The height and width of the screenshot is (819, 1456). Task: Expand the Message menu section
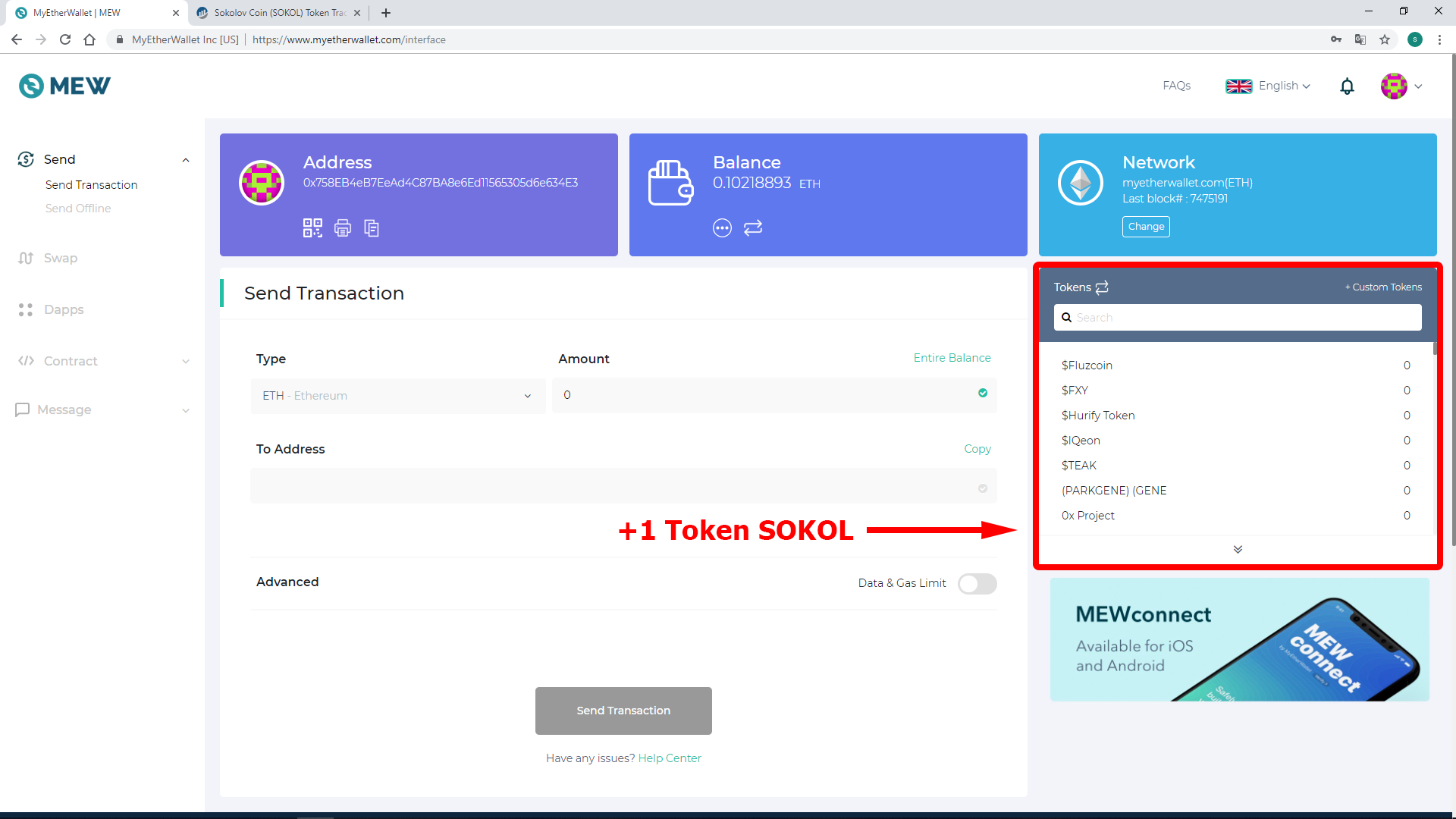click(x=186, y=410)
